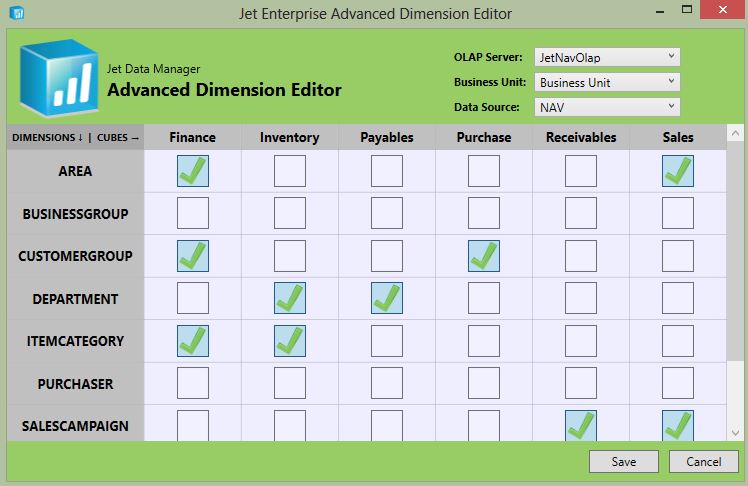Image resolution: width=748 pixels, height=486 pixels.
Task: Check BUSINESSGROUP for the Receivables cube
Action: [581, 213]
